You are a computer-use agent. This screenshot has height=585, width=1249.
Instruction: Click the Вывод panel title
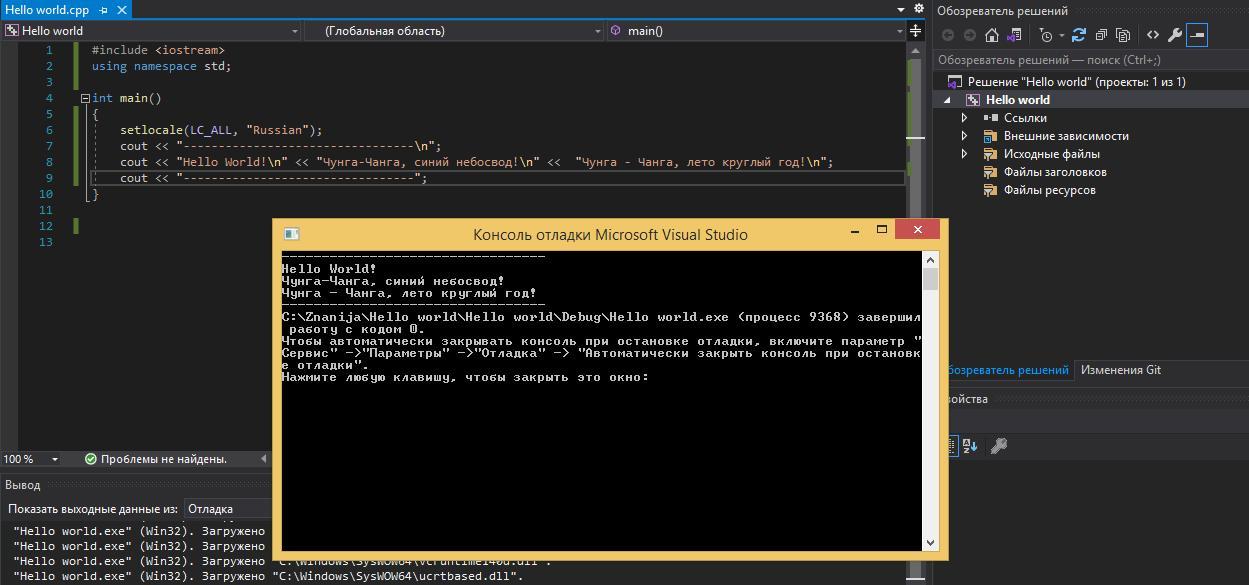point(22,485)
